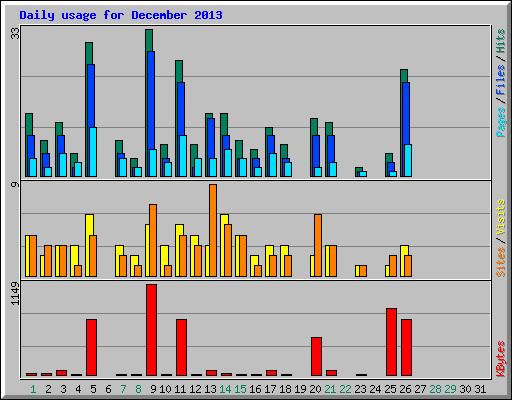Click day label '12' on the x-axis
Screen dimensions: 512x400
pos(195,389)
